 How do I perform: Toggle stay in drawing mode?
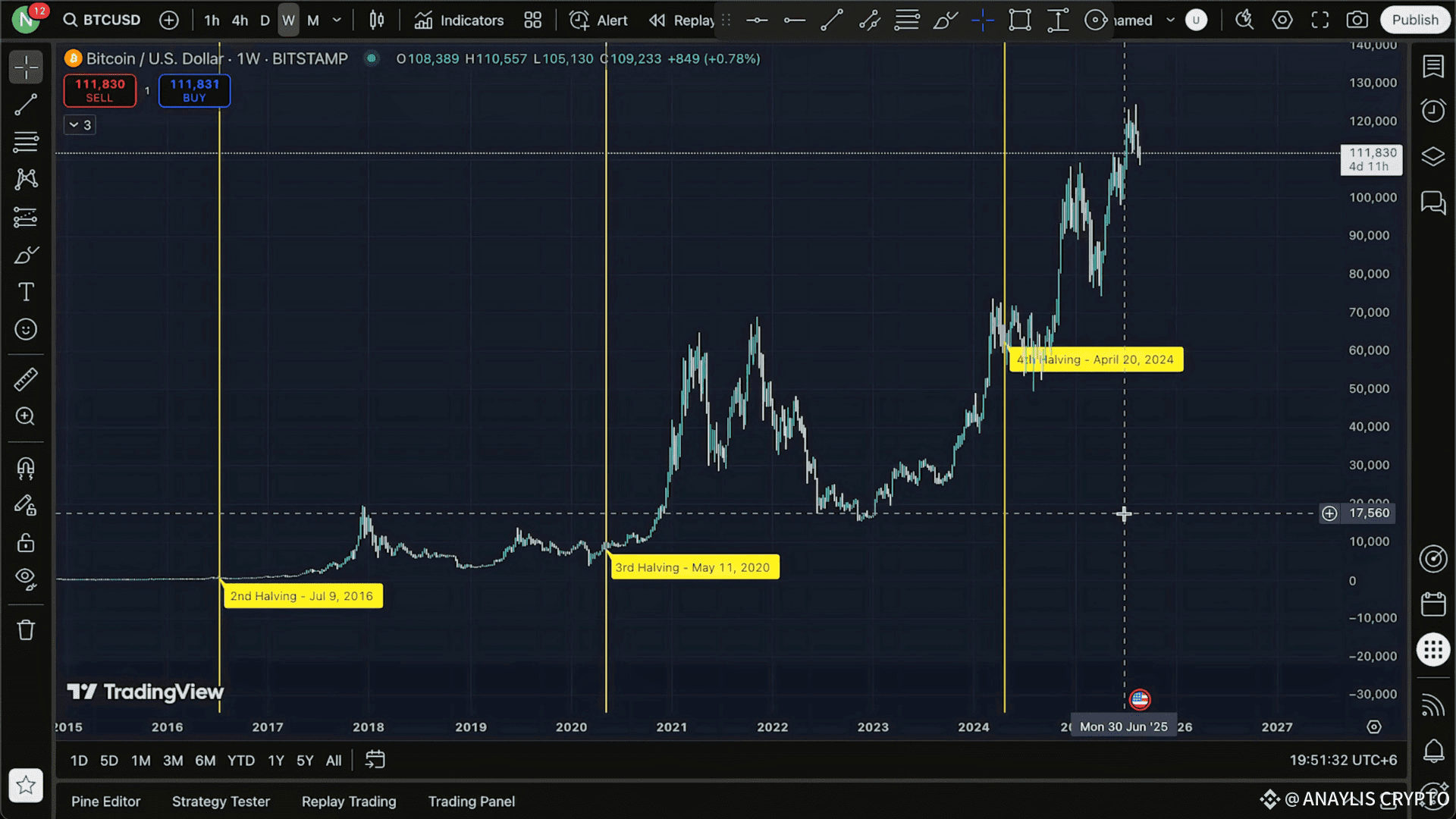(26, 506)
